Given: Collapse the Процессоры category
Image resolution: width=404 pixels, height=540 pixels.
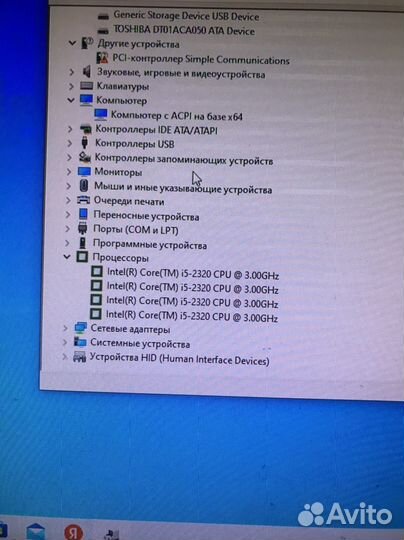Looking at the screenshot, I should coord(67,257).
